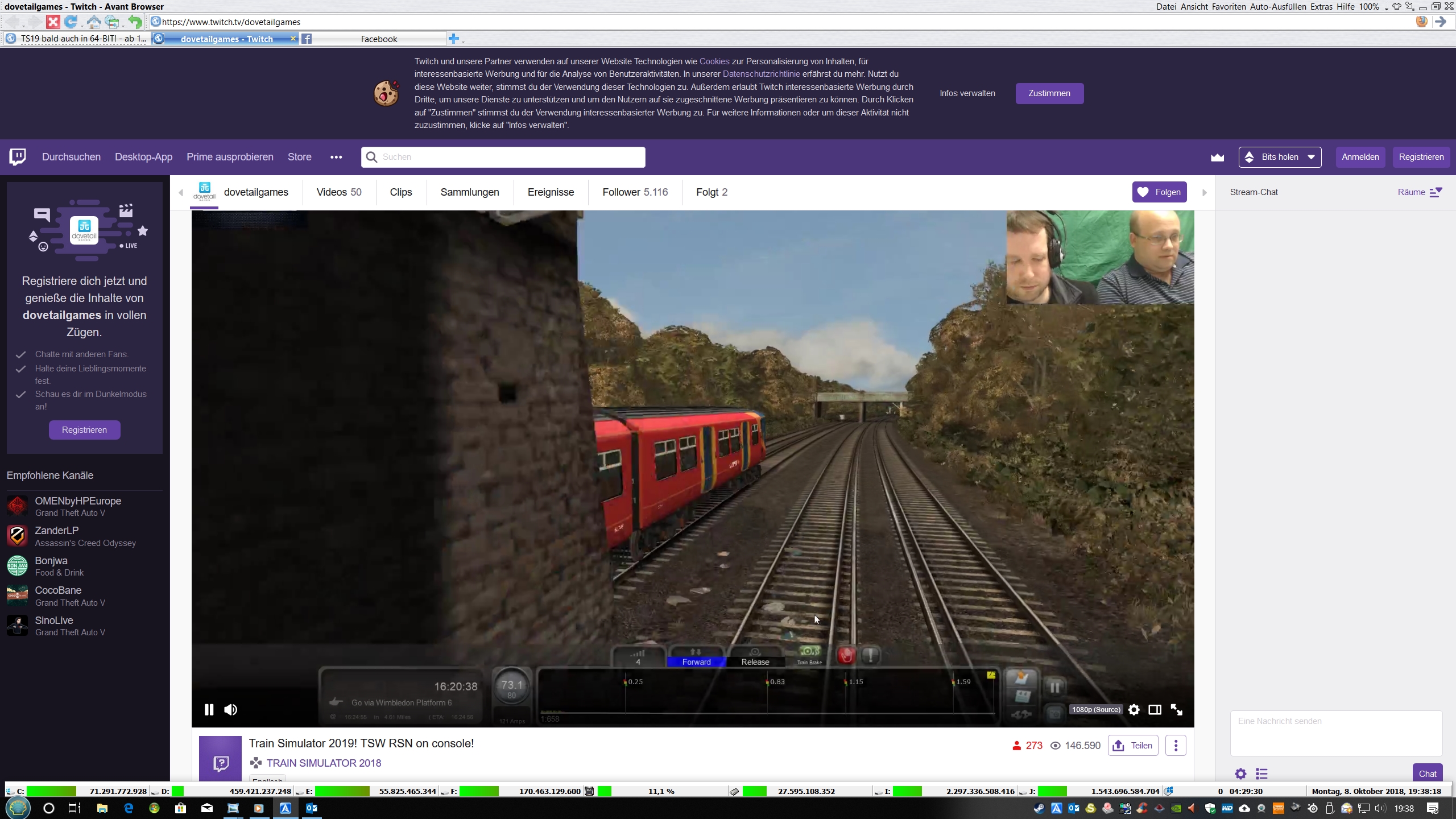Enter fullscreen video mode
1456x819 pixels.
point(1176,710)
